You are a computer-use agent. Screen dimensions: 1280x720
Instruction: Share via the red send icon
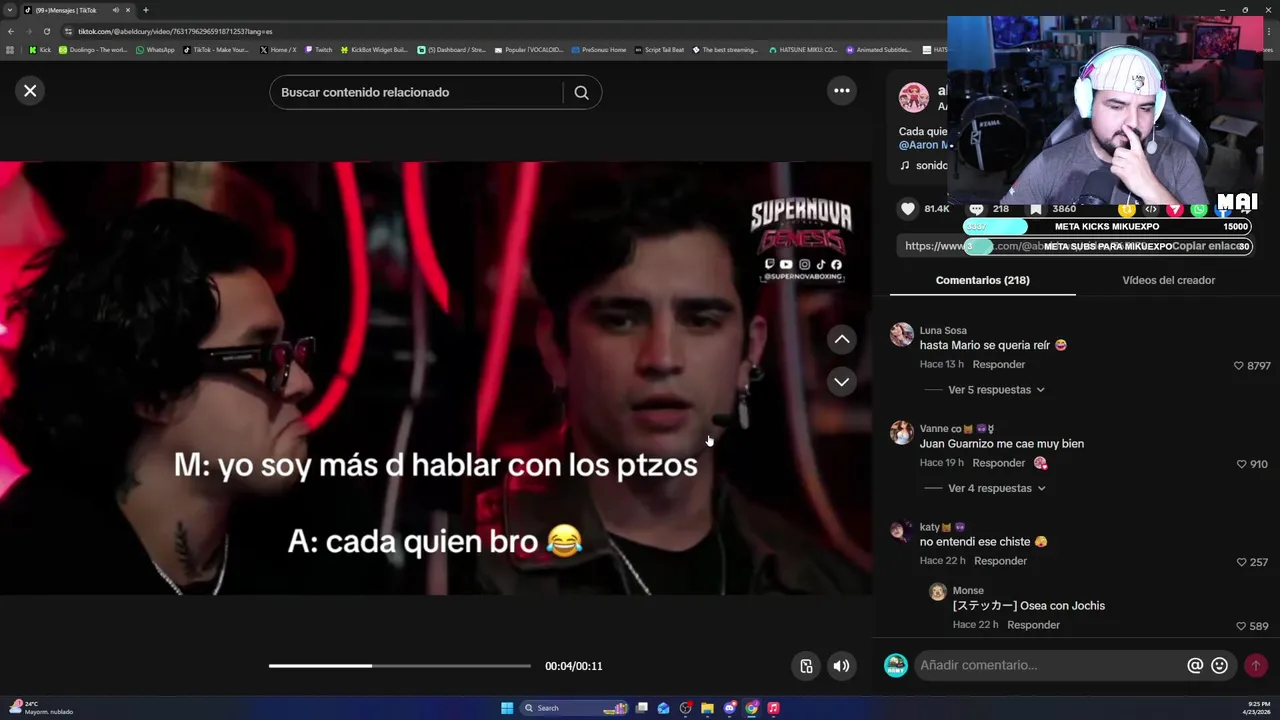point(1175,209)
